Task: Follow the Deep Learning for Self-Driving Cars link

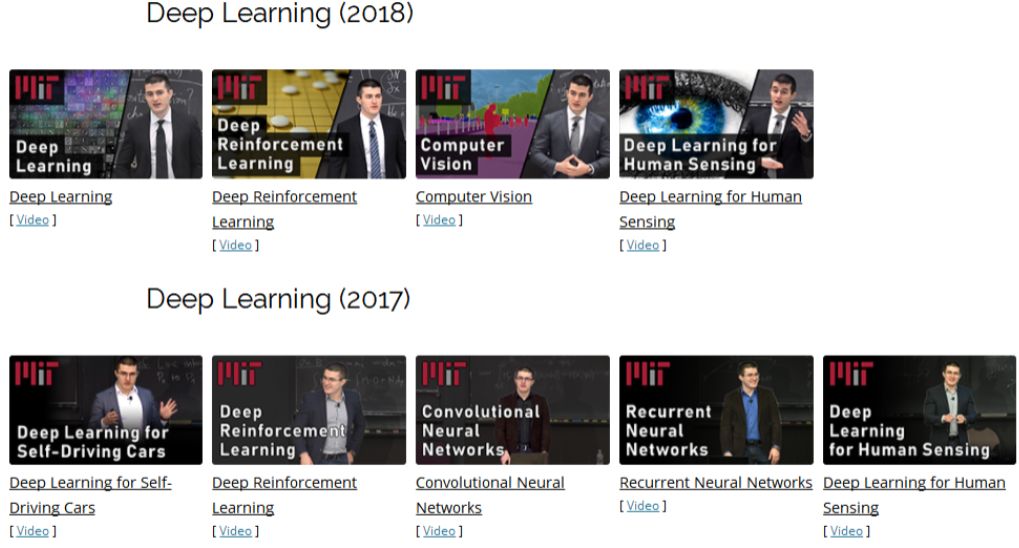Action: (x=90, y=495)
